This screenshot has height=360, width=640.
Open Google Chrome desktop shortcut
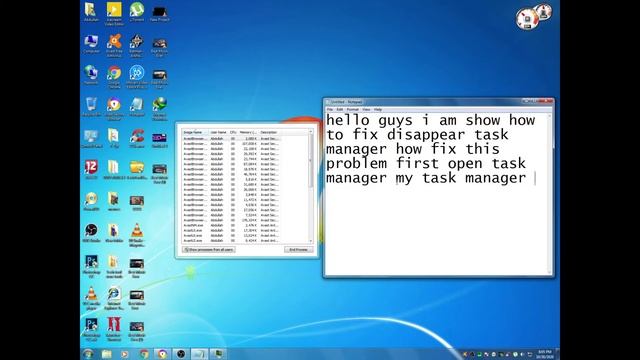click(x=114, y=77)
